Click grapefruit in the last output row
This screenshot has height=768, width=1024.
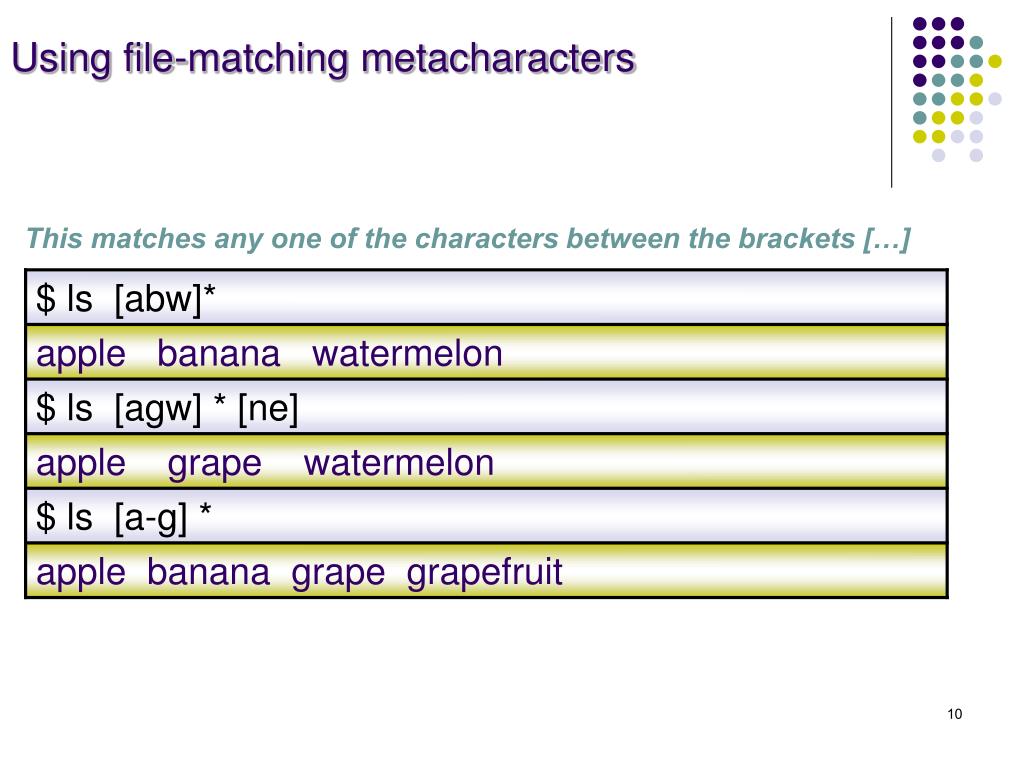485,573
